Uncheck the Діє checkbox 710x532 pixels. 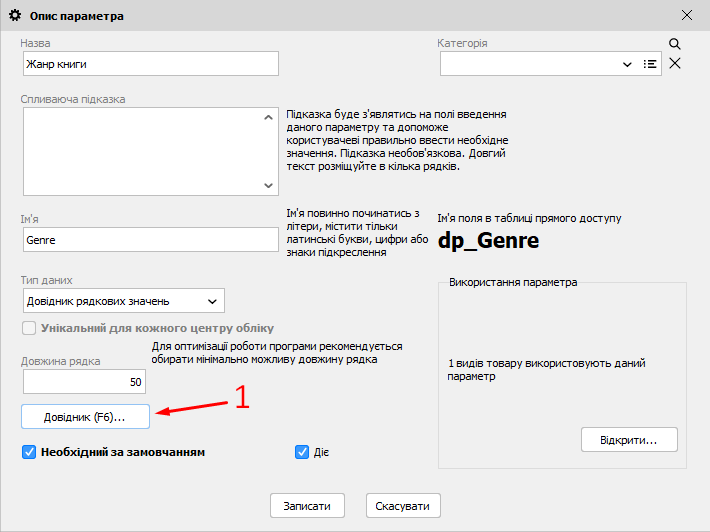tap(303, 452)
